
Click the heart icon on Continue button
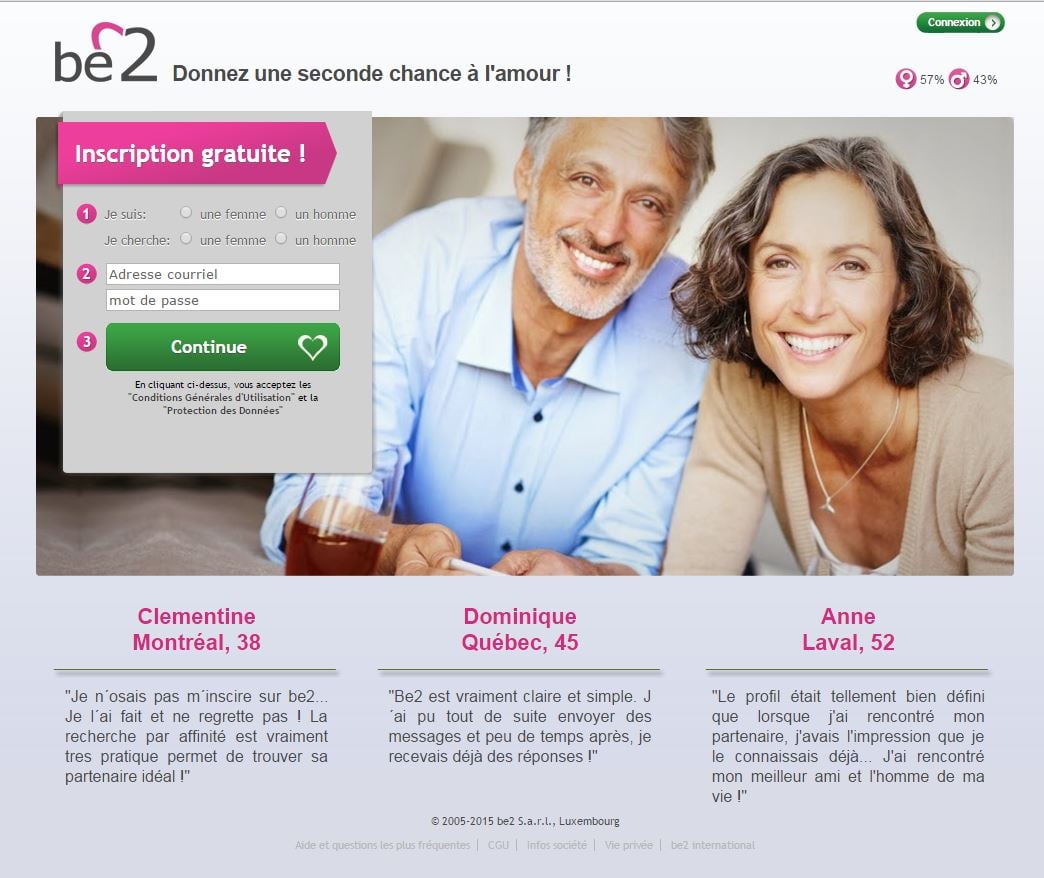click(x=312, y=347)
